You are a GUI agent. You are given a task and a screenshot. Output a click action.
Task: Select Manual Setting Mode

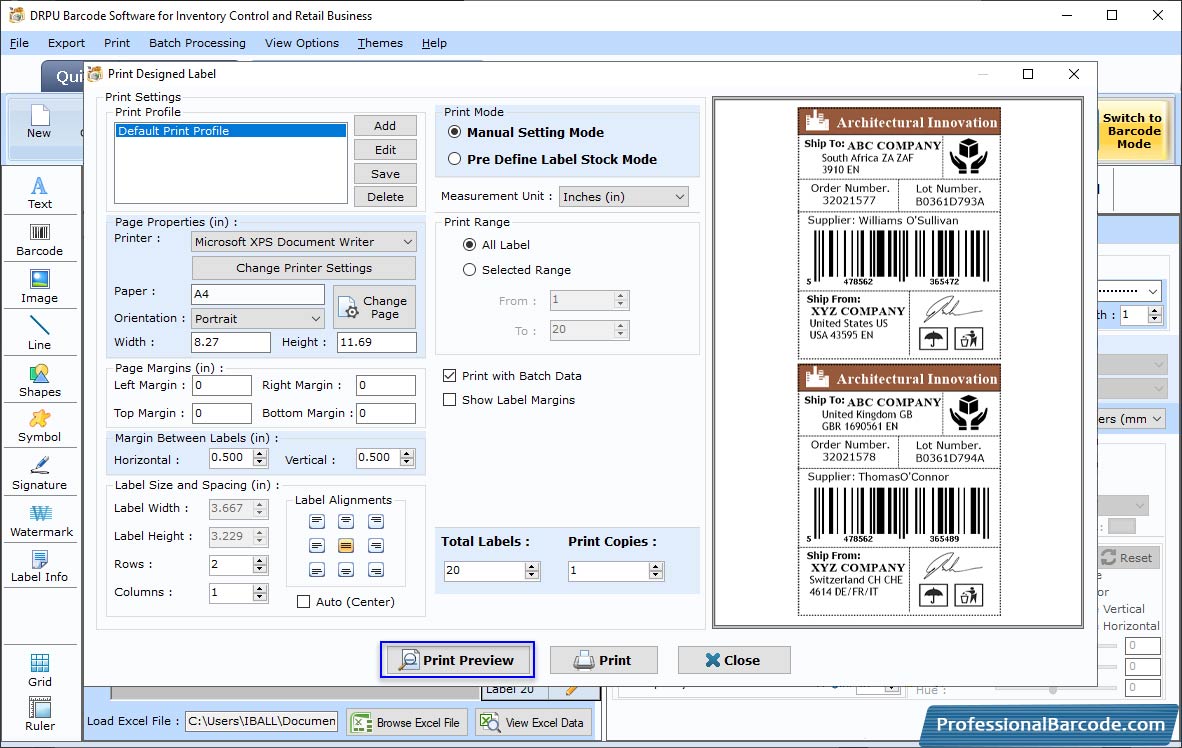(x=454, y=132)
